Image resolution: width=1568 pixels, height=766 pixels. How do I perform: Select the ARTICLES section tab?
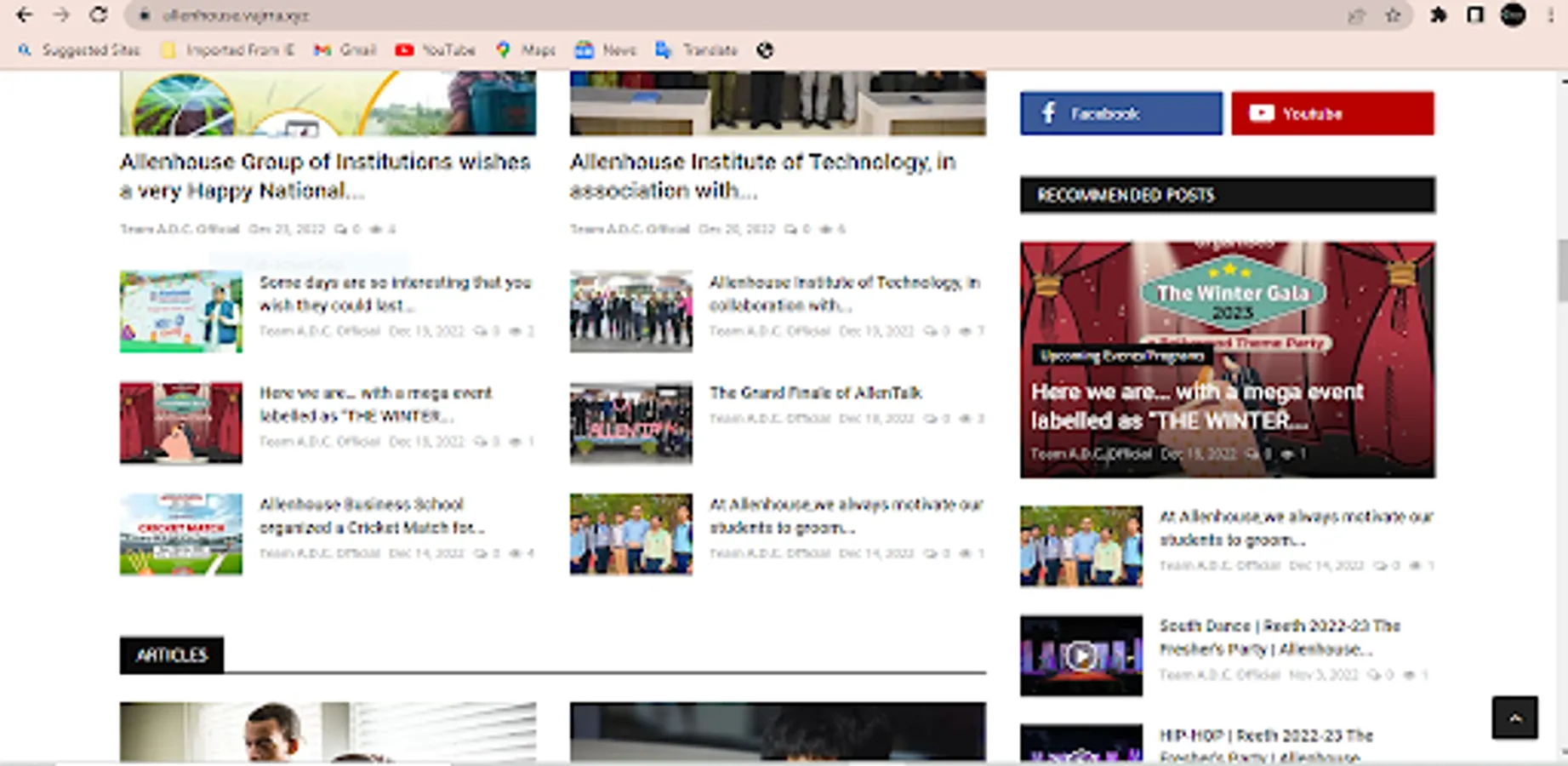tap(172, 655)
